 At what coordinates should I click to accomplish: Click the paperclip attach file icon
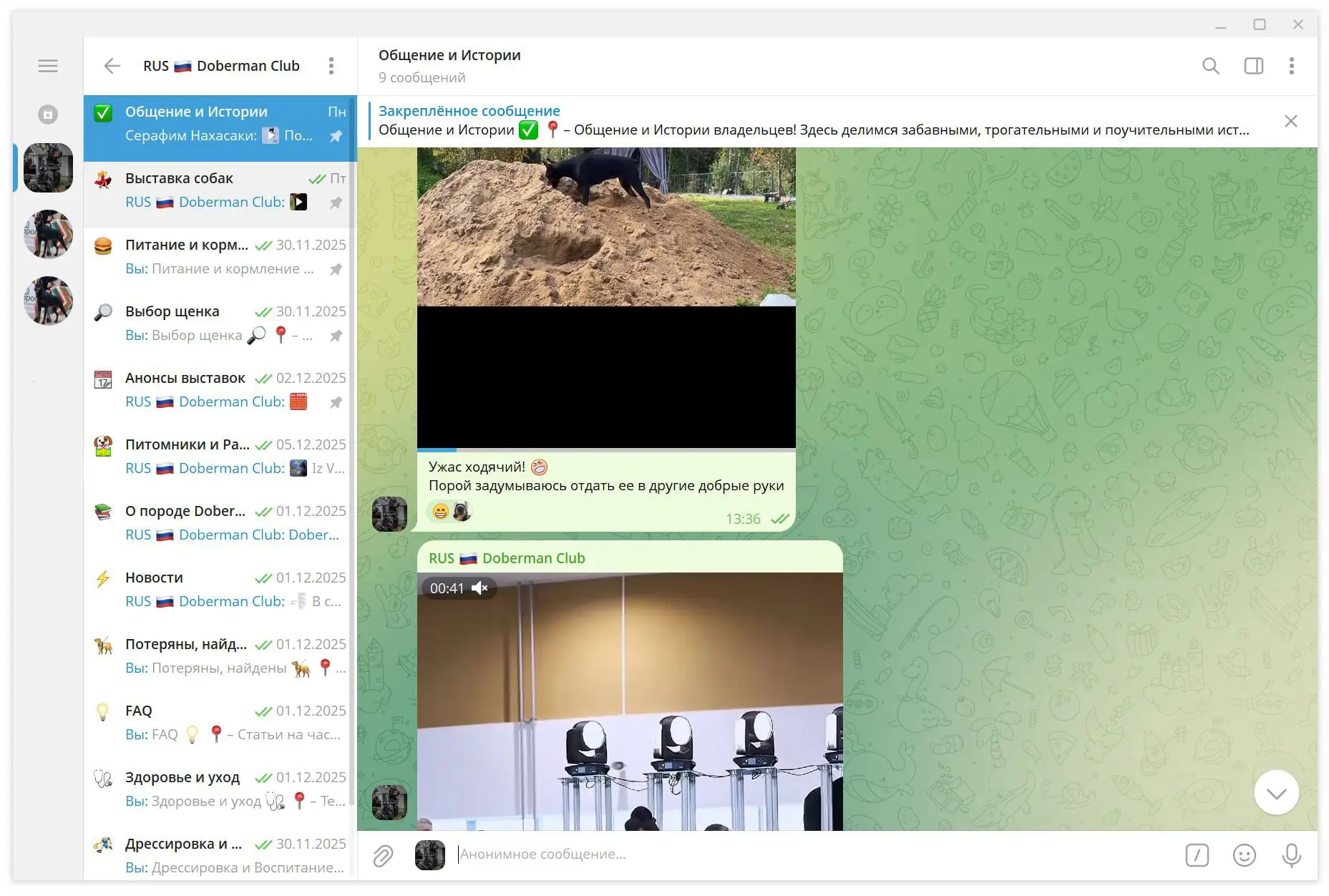point(383,855)
